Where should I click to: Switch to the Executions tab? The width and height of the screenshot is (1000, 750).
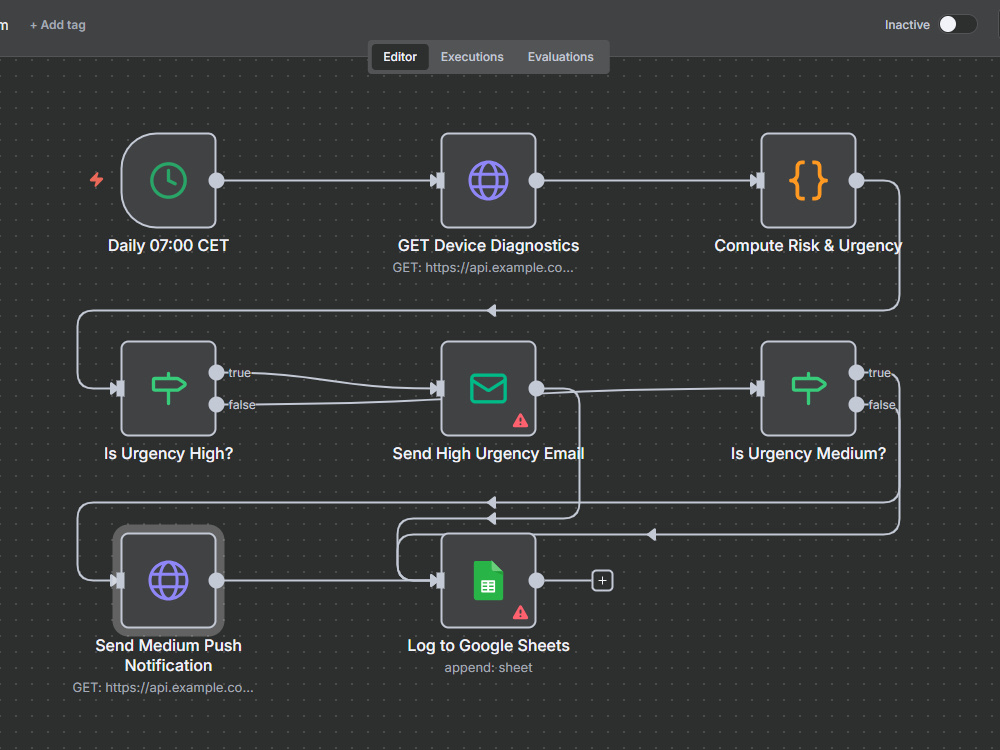(472, 57)
